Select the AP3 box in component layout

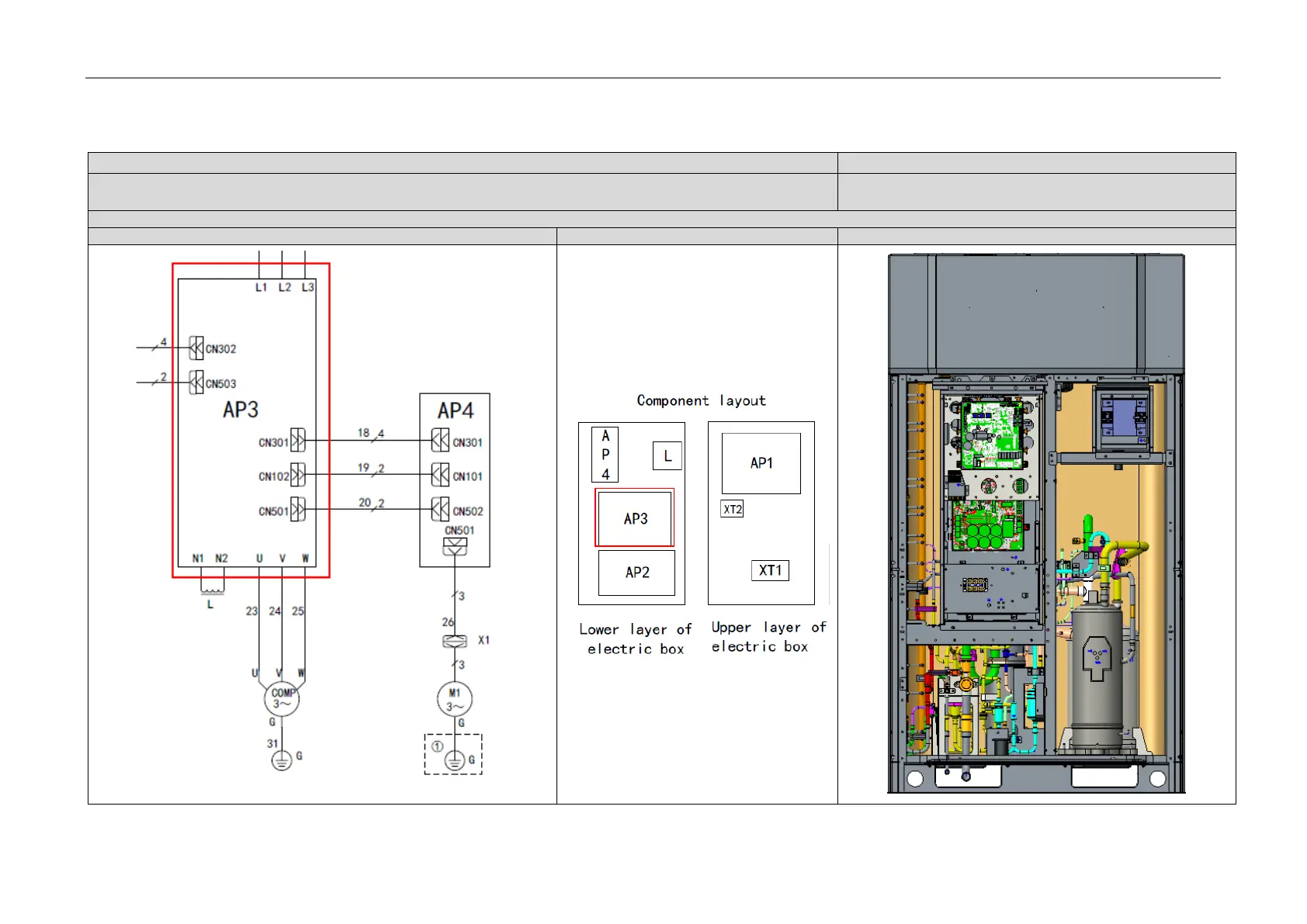[x=635, y=518]
